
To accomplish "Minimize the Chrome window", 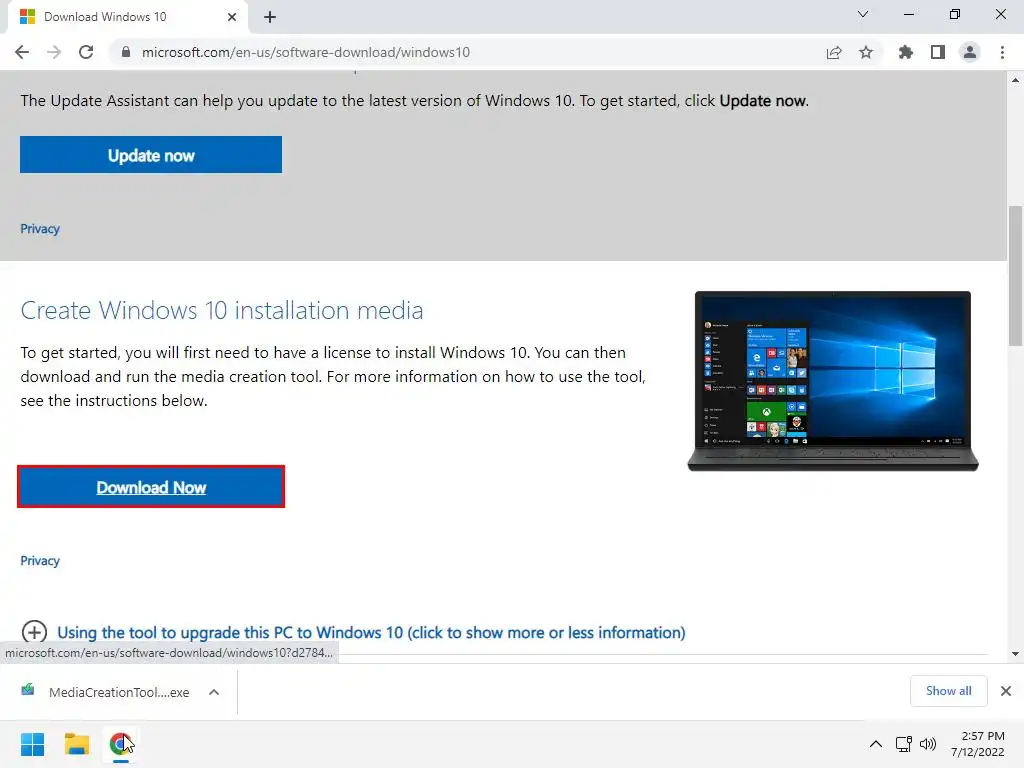I will 908,14.
